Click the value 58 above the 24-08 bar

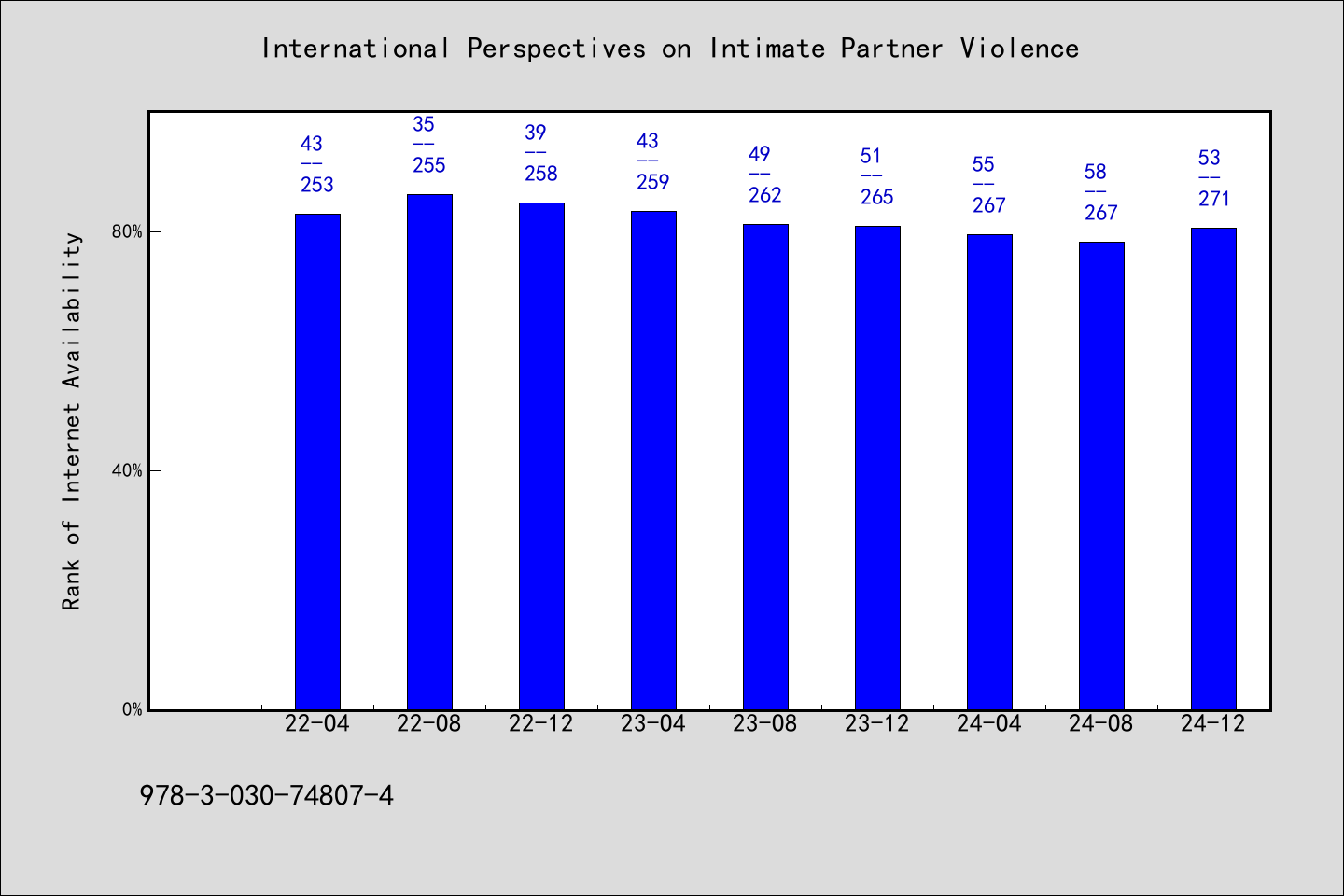click(x=1096, y=172)
